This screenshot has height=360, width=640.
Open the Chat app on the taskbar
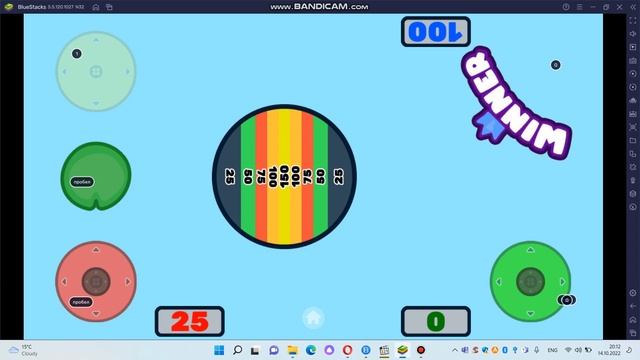[x=274, y=350]
